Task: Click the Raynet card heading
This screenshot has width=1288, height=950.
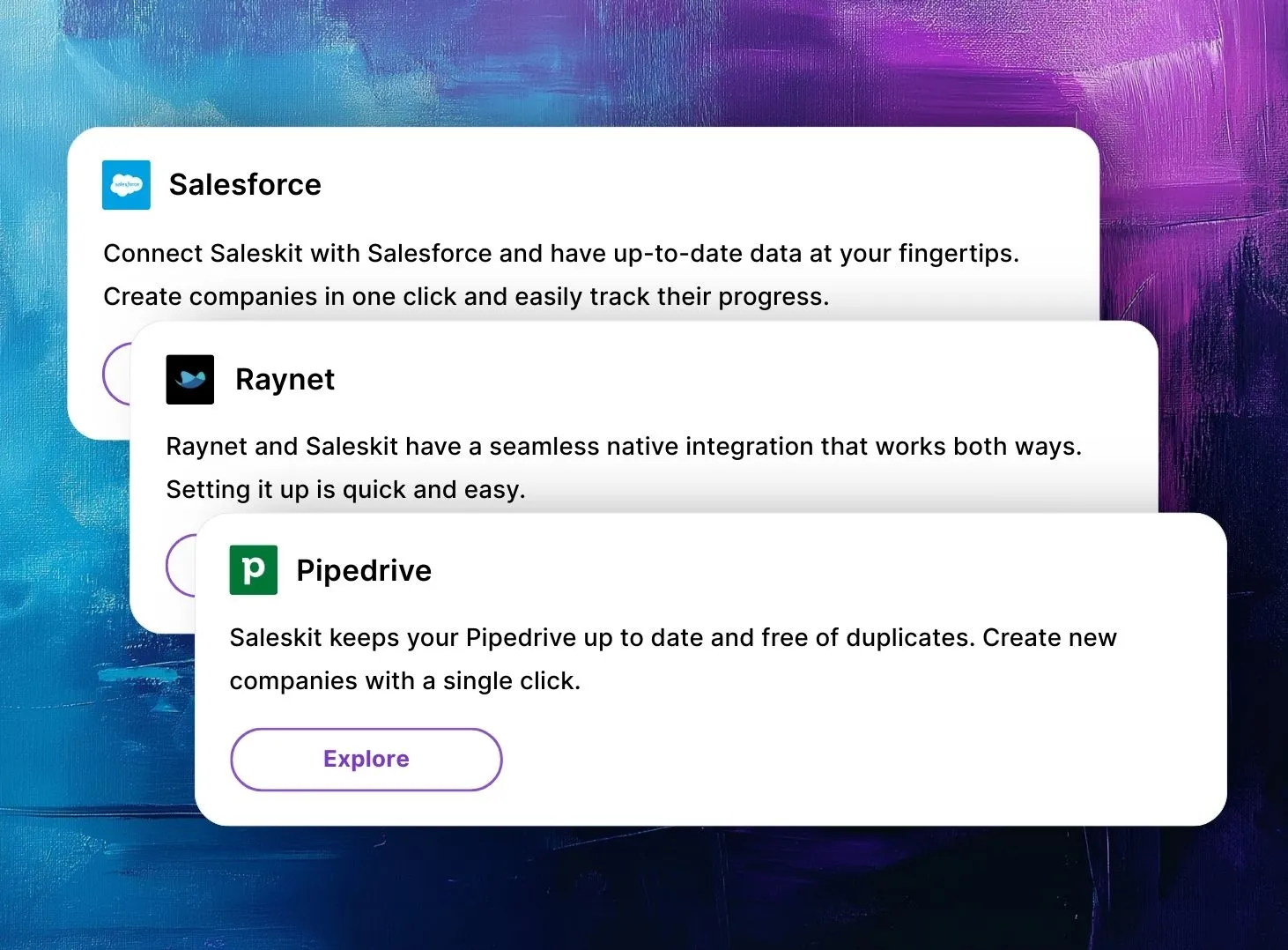Action: click(x=285, y=380)
